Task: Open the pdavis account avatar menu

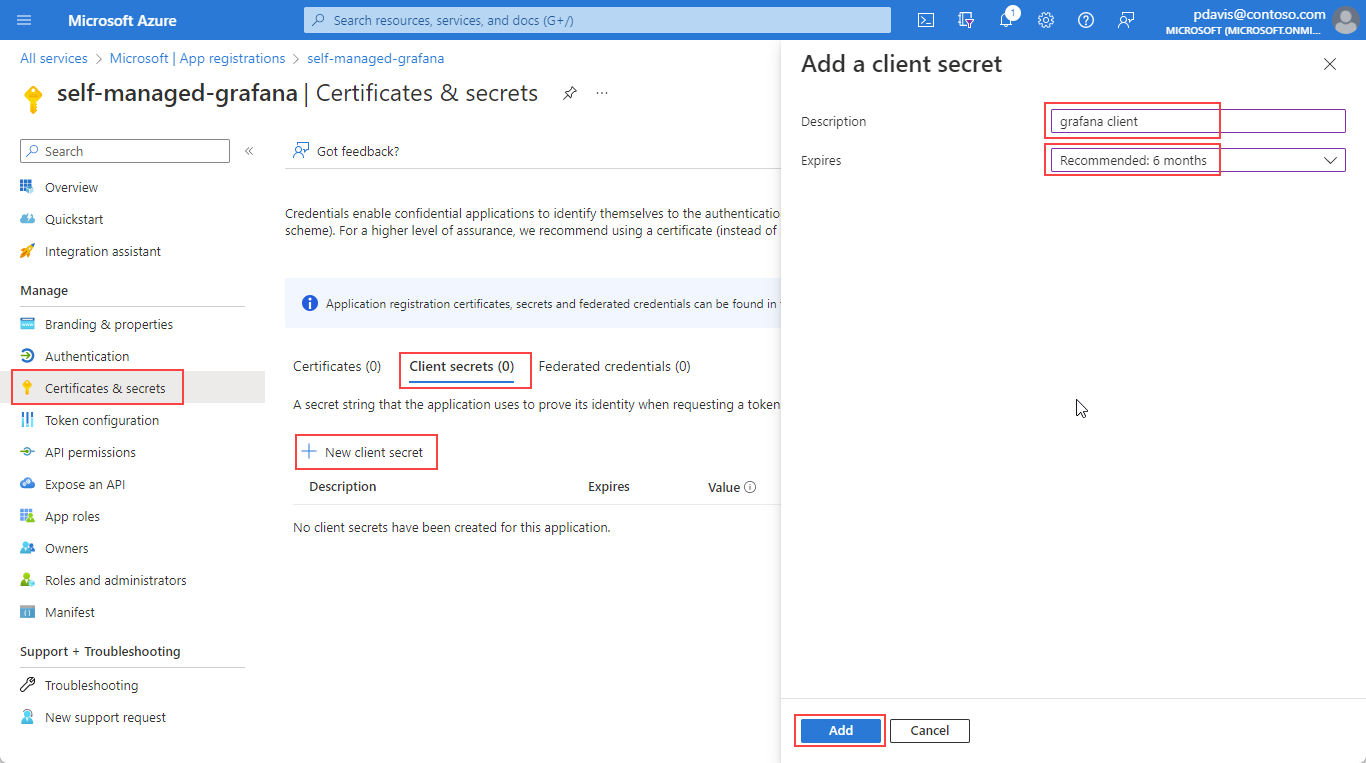Action: click(x=1346, y=20)
